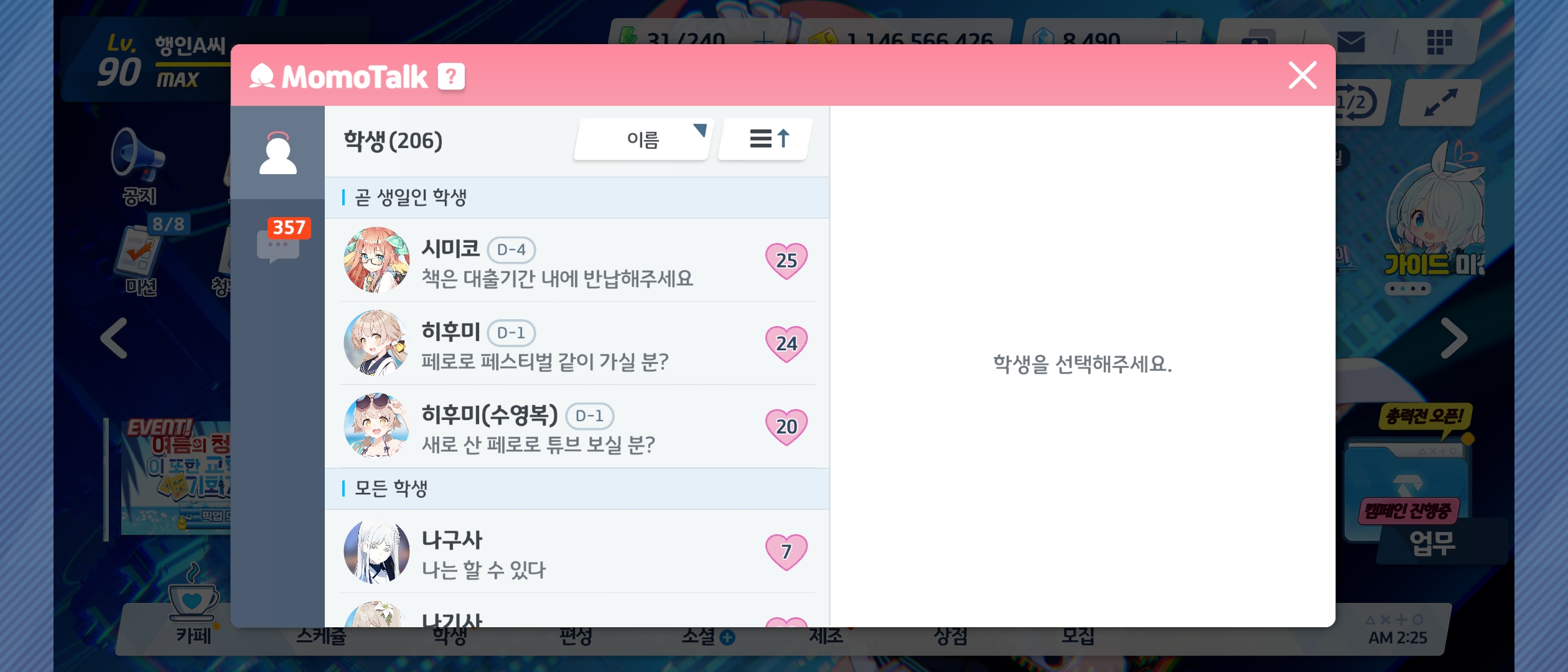Screen dimensions: 1568x672
Task: Open unread messages chat bubble icon
Action: point(279,245)
